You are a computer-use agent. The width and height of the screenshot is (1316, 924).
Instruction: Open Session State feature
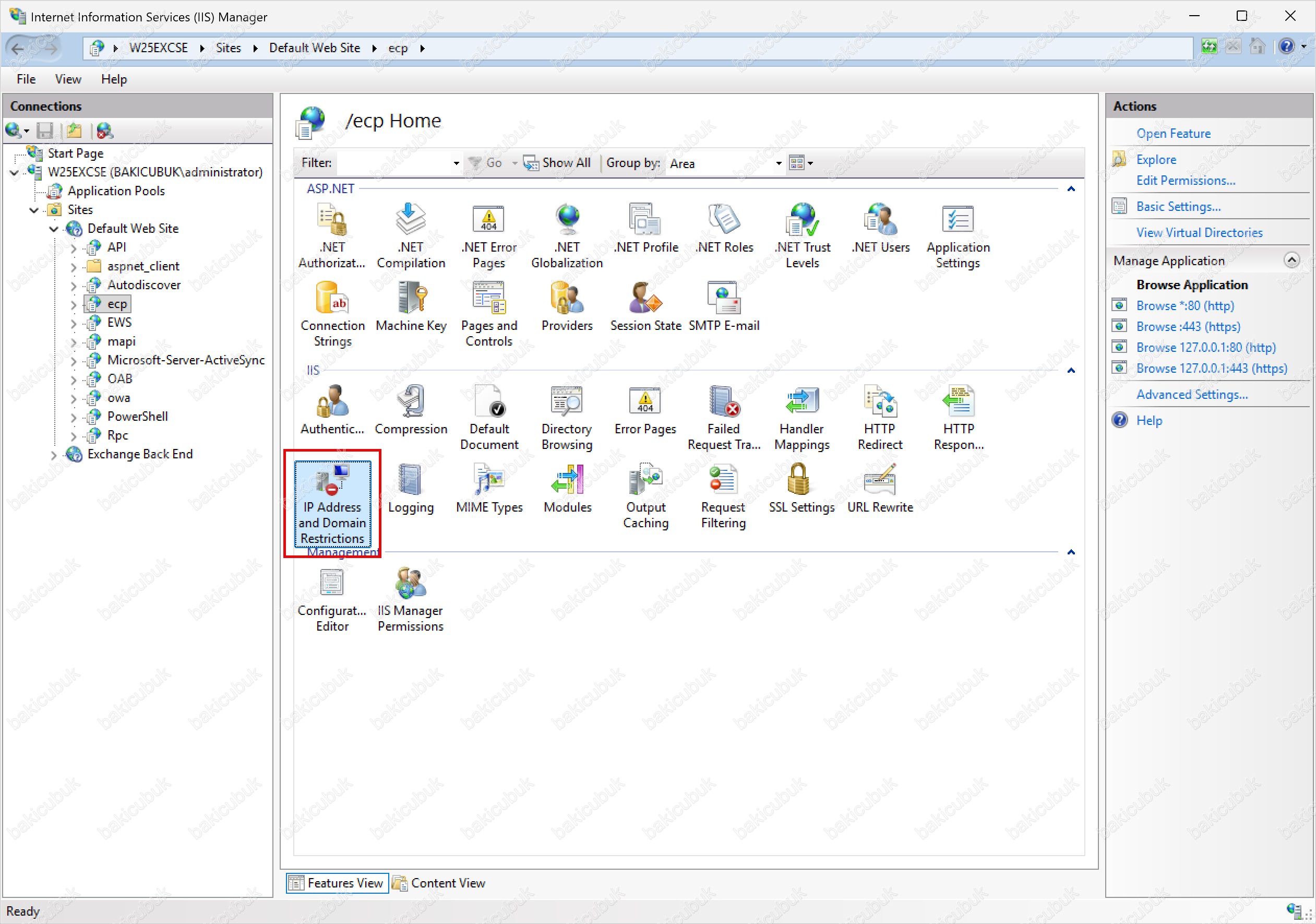[x=645, y=307]
